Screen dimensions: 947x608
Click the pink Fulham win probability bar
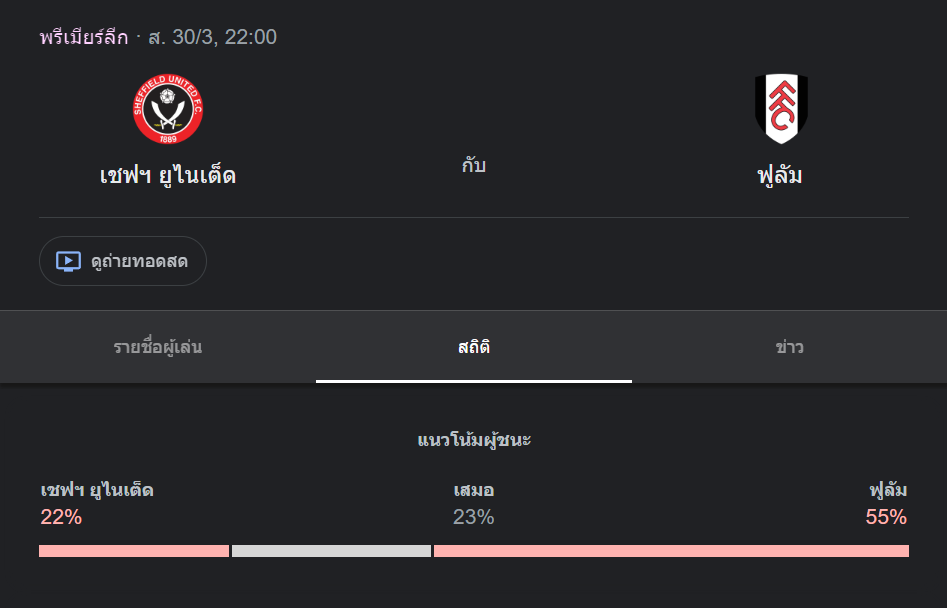671,551
